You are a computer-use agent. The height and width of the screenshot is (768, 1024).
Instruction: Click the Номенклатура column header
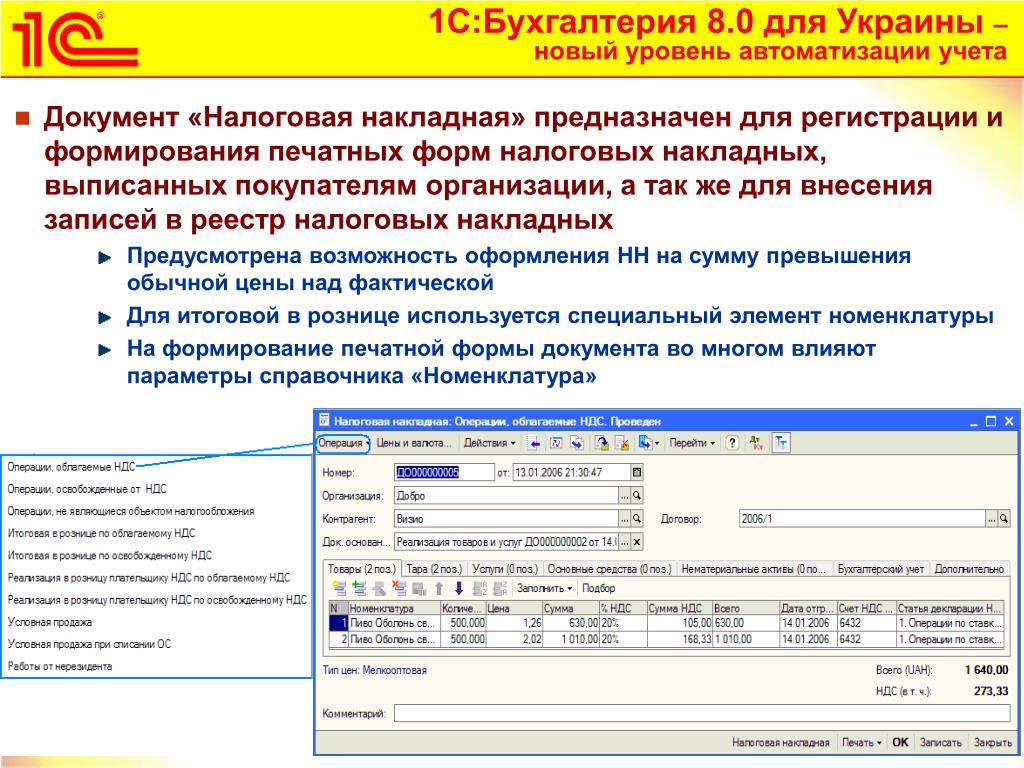pyautogui.click(x=394, y=608)
